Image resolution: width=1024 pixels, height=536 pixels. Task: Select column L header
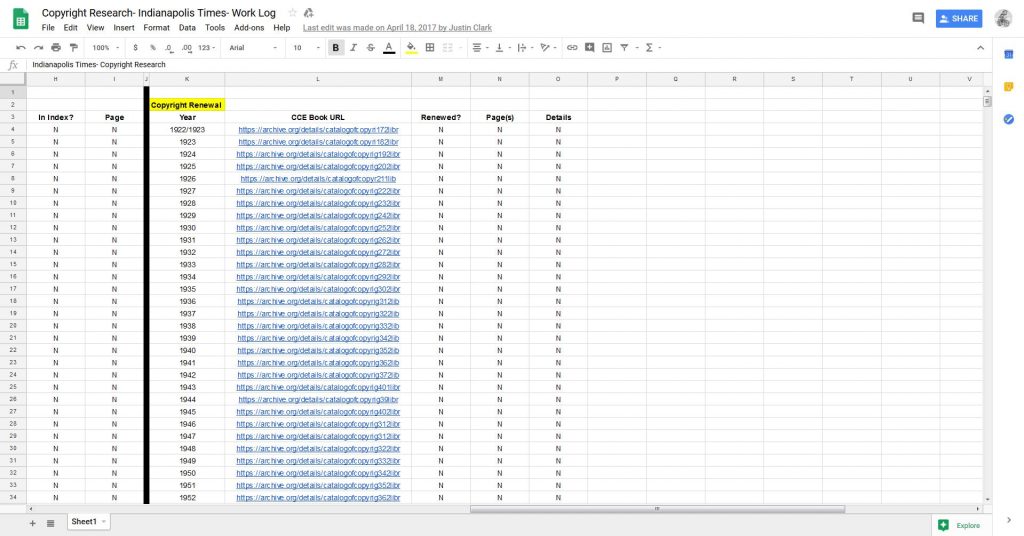click(x=318, y=79)
